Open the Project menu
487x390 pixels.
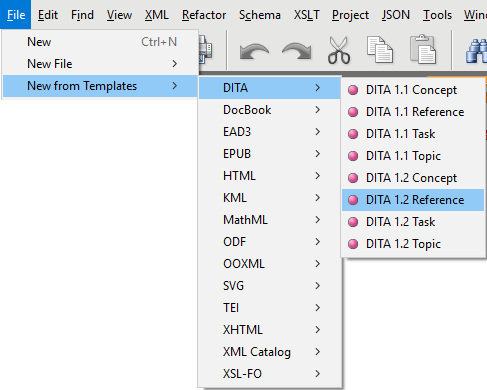click(350, 15)
